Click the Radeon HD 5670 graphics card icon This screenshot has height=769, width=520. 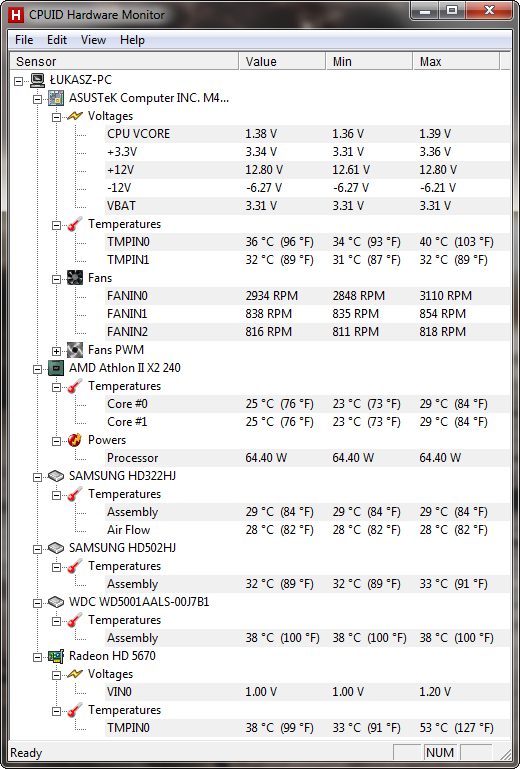pos(56,656)
